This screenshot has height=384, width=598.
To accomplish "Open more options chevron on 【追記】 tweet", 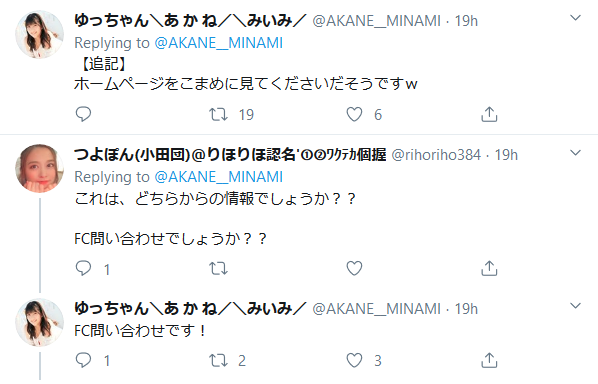I will 575,18.
